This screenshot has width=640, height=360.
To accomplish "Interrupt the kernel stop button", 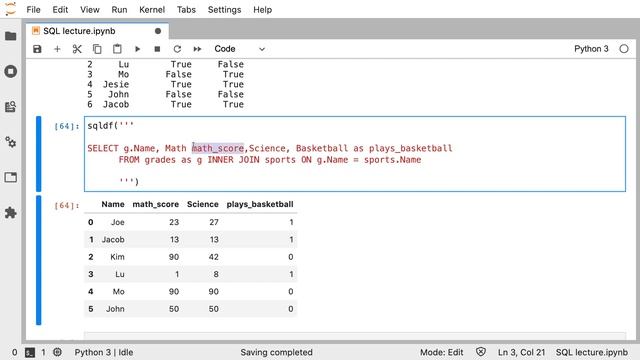I will [157, 49].
